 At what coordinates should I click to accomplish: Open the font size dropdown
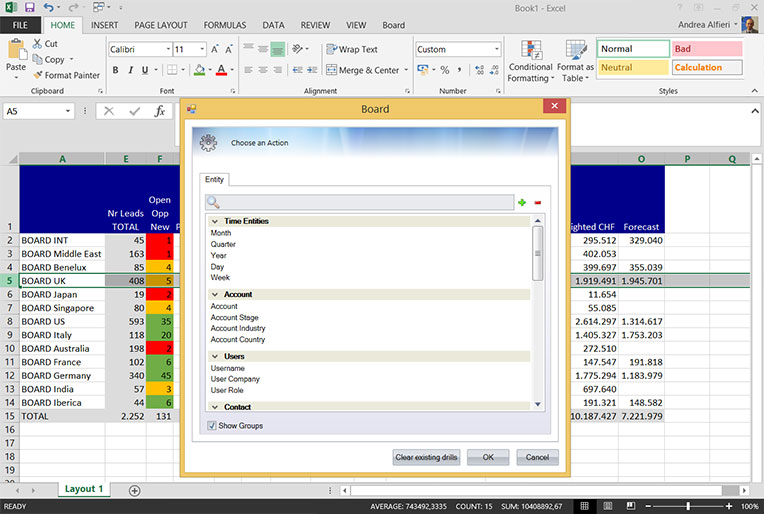202,49
